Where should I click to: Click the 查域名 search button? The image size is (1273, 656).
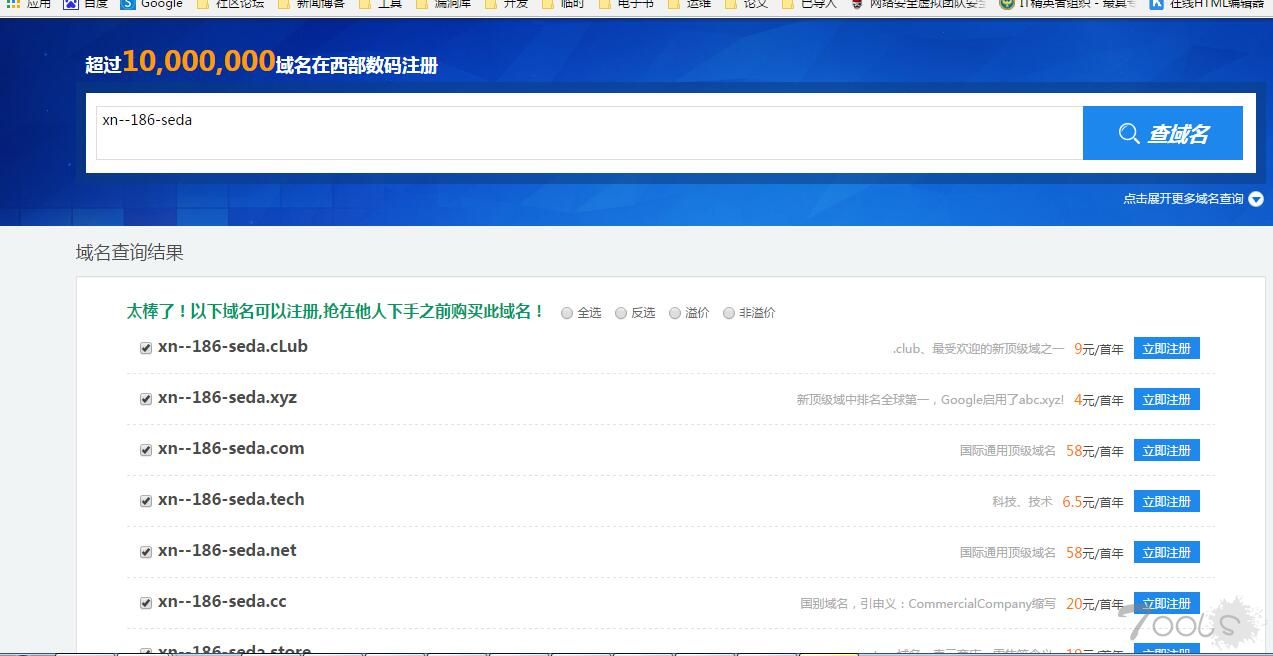1163,133
